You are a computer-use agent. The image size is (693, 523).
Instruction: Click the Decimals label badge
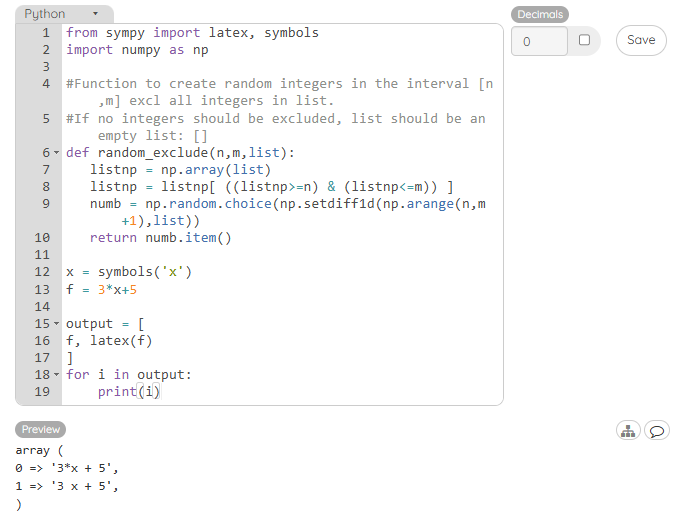pyautogui.click(x=540, y=14)
